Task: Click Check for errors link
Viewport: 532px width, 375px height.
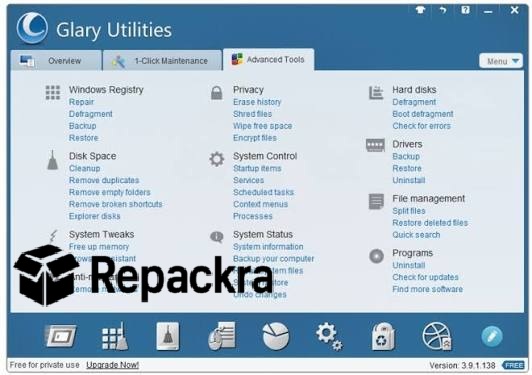Action: [x=422, y=126]
